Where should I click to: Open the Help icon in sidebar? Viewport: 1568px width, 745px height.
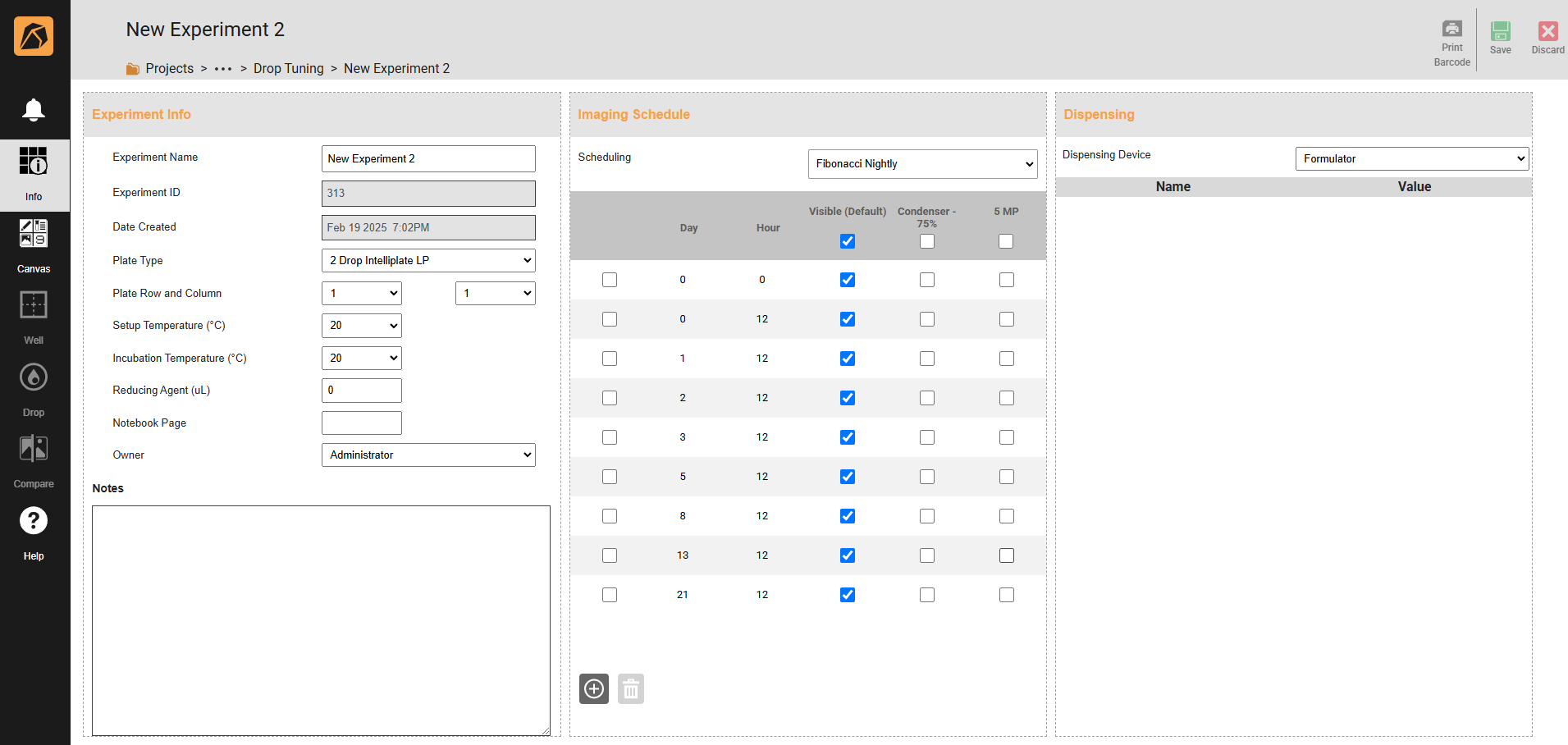pyautogui.click(x=34, y=521)
